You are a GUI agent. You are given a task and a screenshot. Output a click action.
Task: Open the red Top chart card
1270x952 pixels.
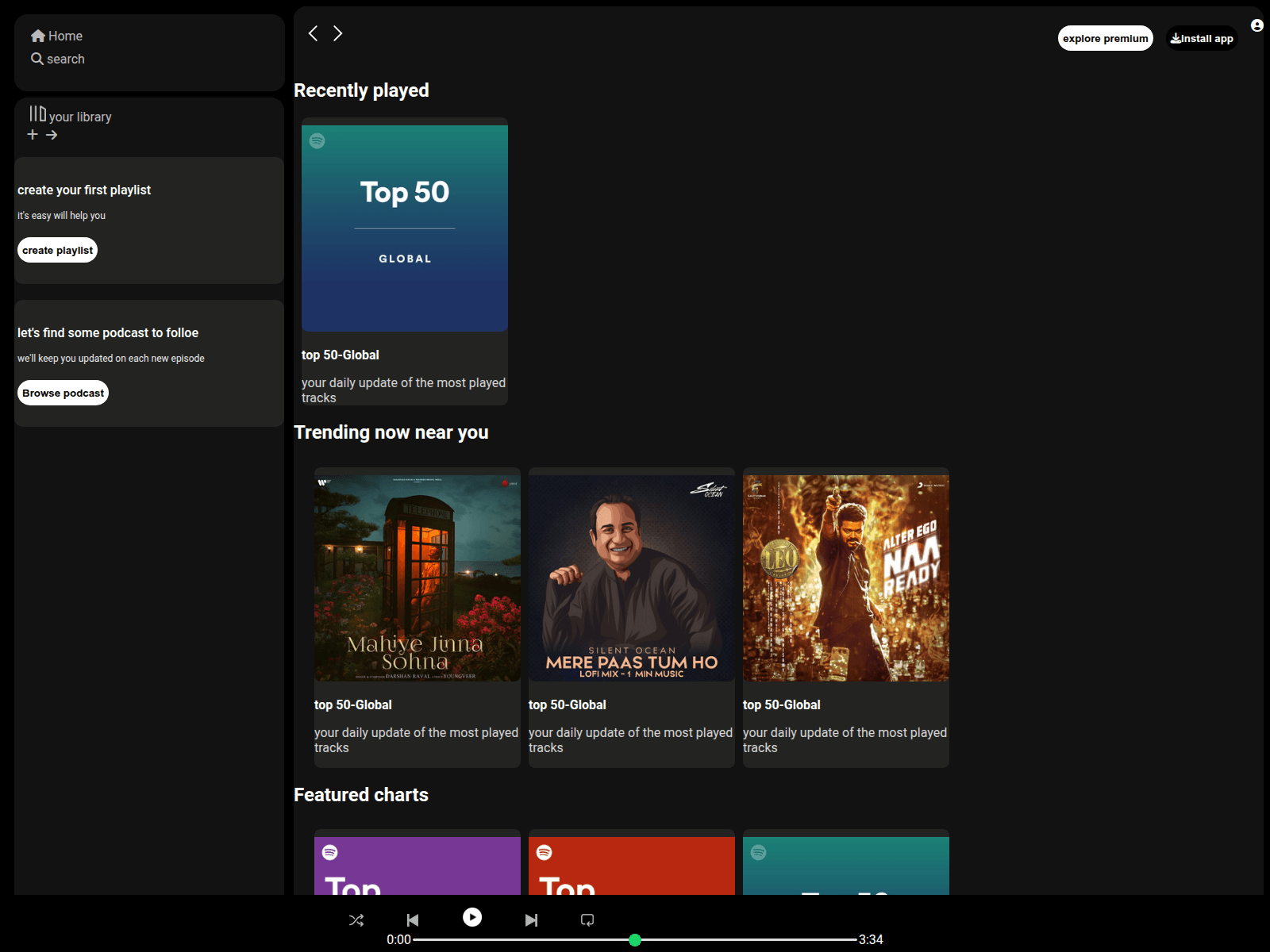click(632, 866)
